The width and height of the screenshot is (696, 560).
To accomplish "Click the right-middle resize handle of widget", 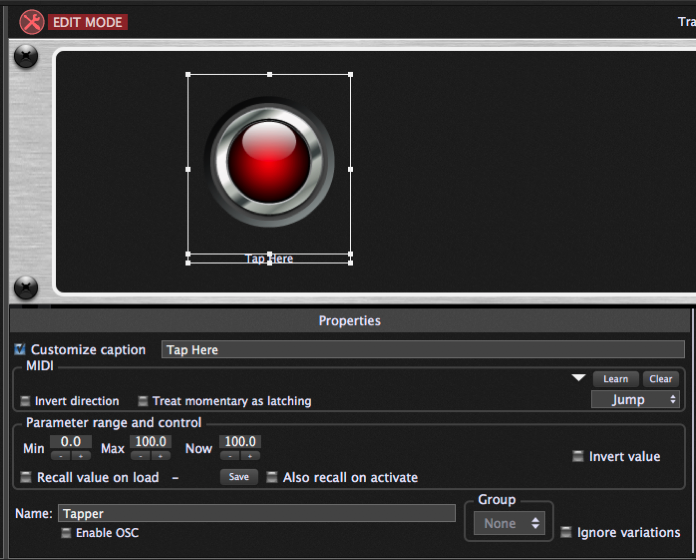I will click(351, 169).
